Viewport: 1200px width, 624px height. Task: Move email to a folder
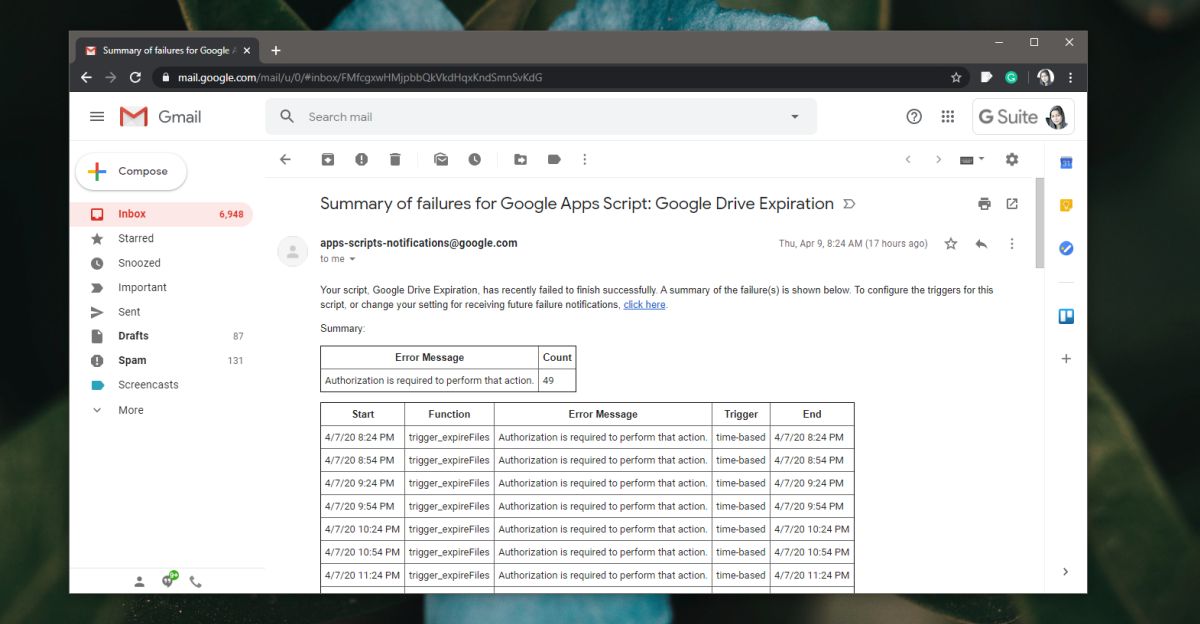pyautogui.click(x=520, y=159)
